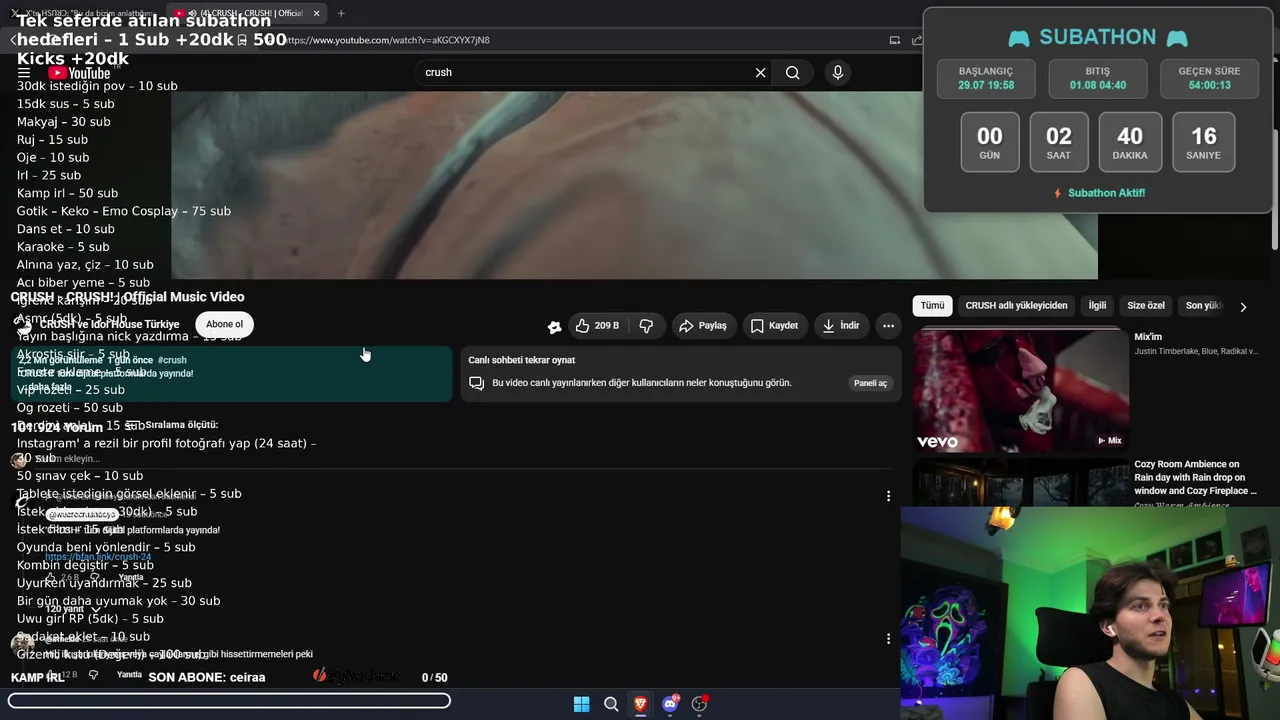1280x720 pixels.
Task: Open Discord from the taskbar
Action: [670, 704]
